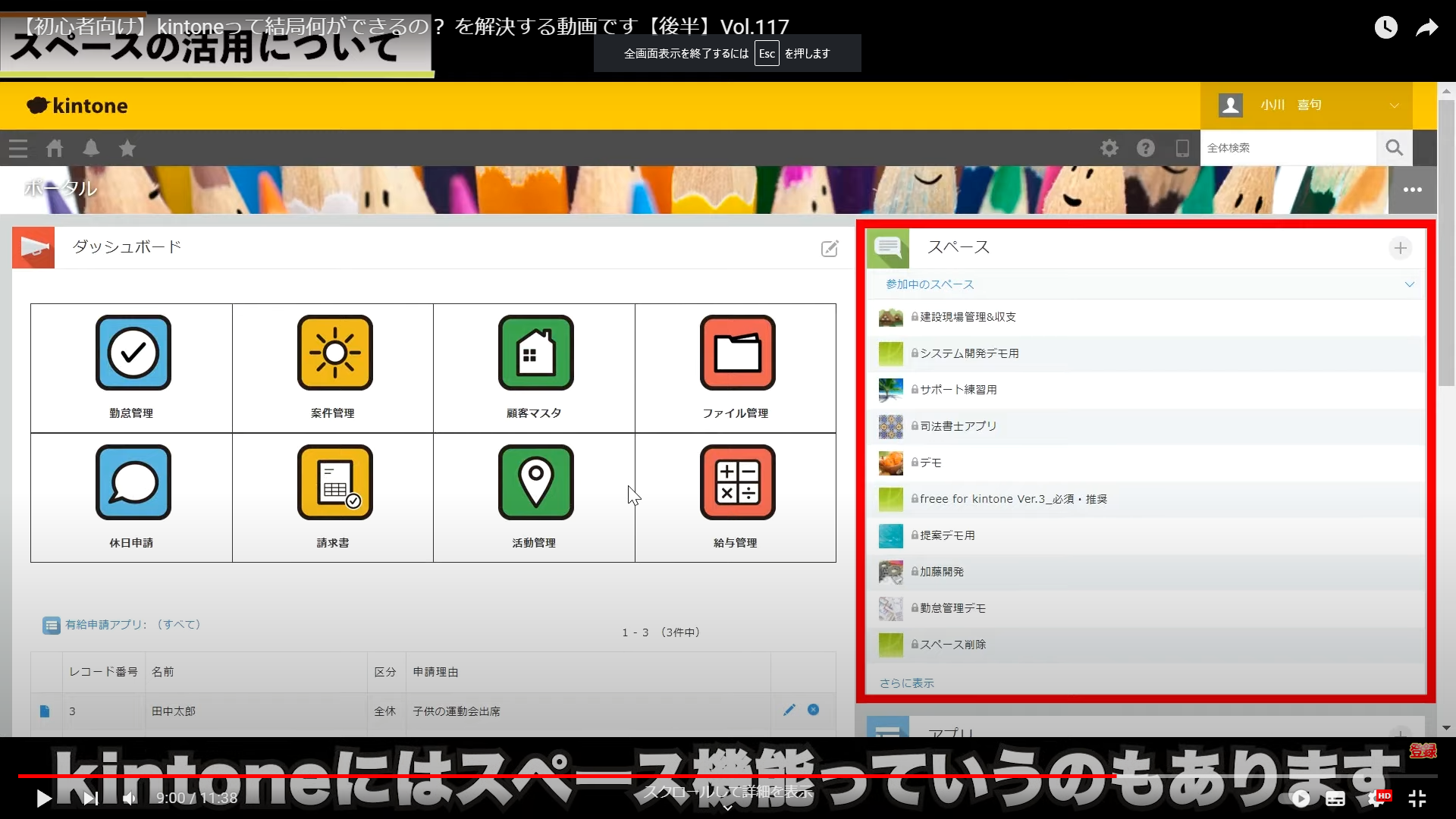This screenshot has height=819, width=1456.
Task: Open the 活動管理 map pin icon
Action: [535, 483]
